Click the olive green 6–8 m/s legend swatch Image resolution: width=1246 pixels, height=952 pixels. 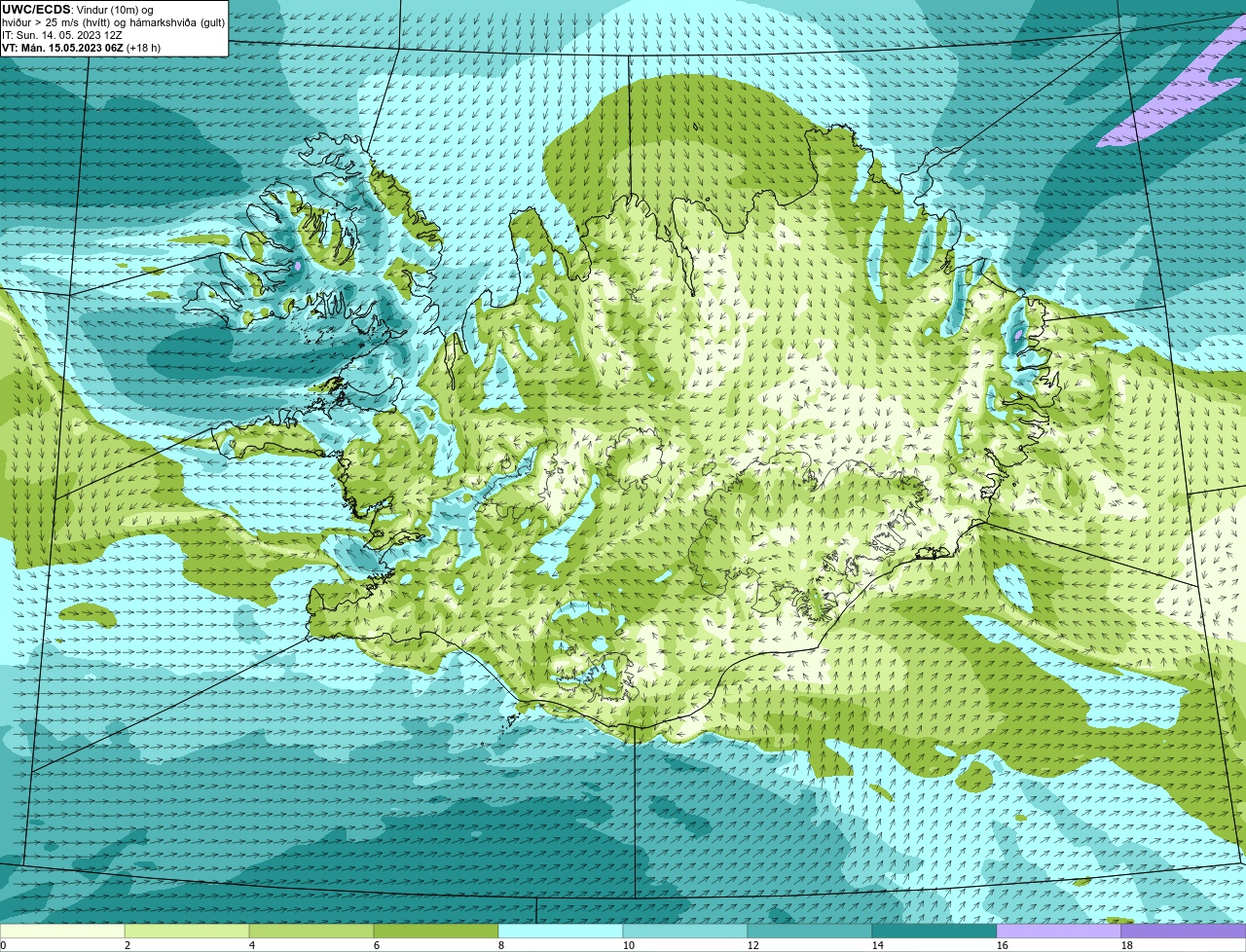tap(436, 932)
